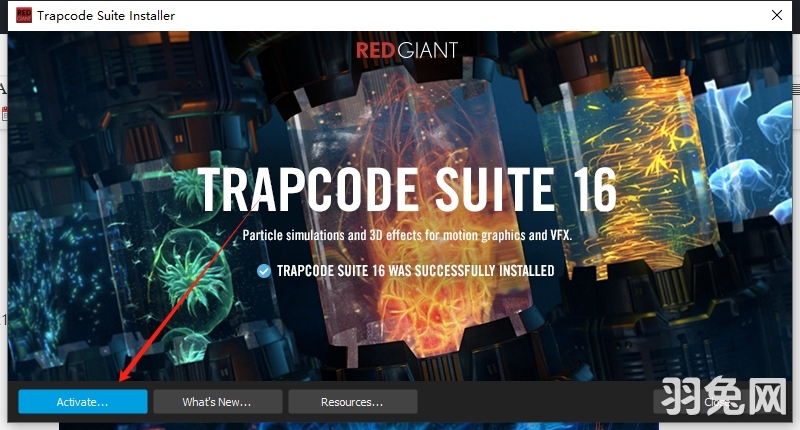Viewport: 800px width, 430px height.
Task: Click the empty title bar area
Action: [450, 15]
